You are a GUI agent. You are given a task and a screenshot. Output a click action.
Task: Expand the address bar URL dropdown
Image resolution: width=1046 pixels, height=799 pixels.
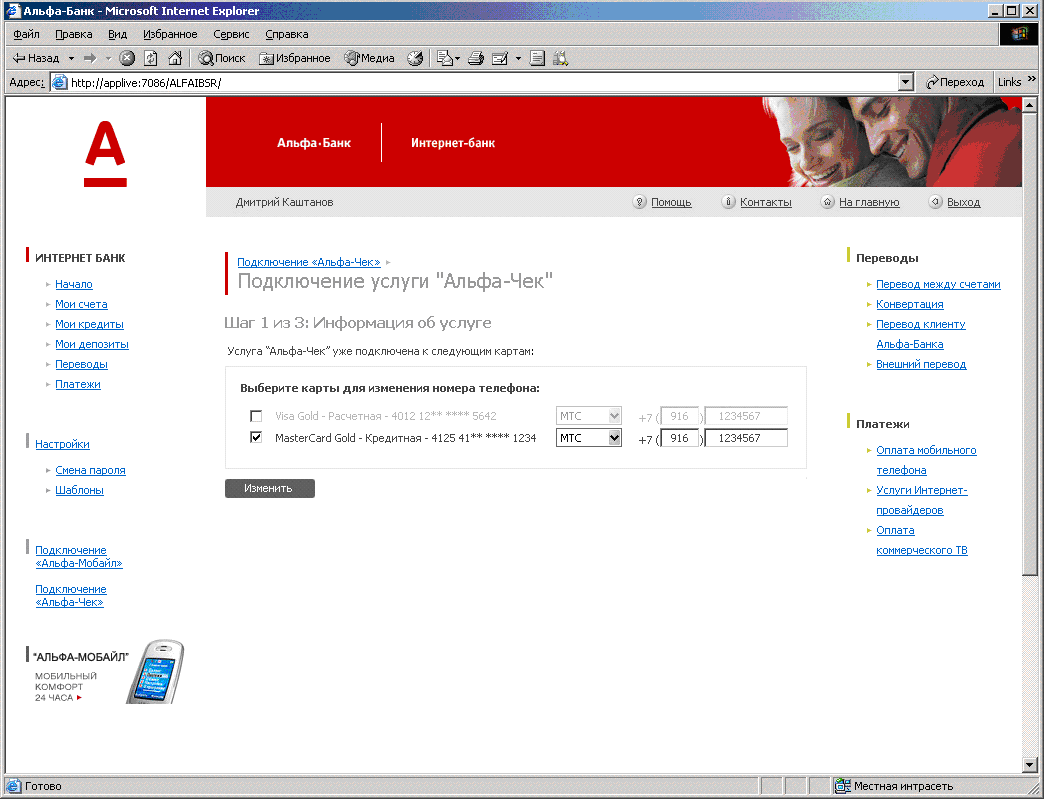tap(905, 83)
